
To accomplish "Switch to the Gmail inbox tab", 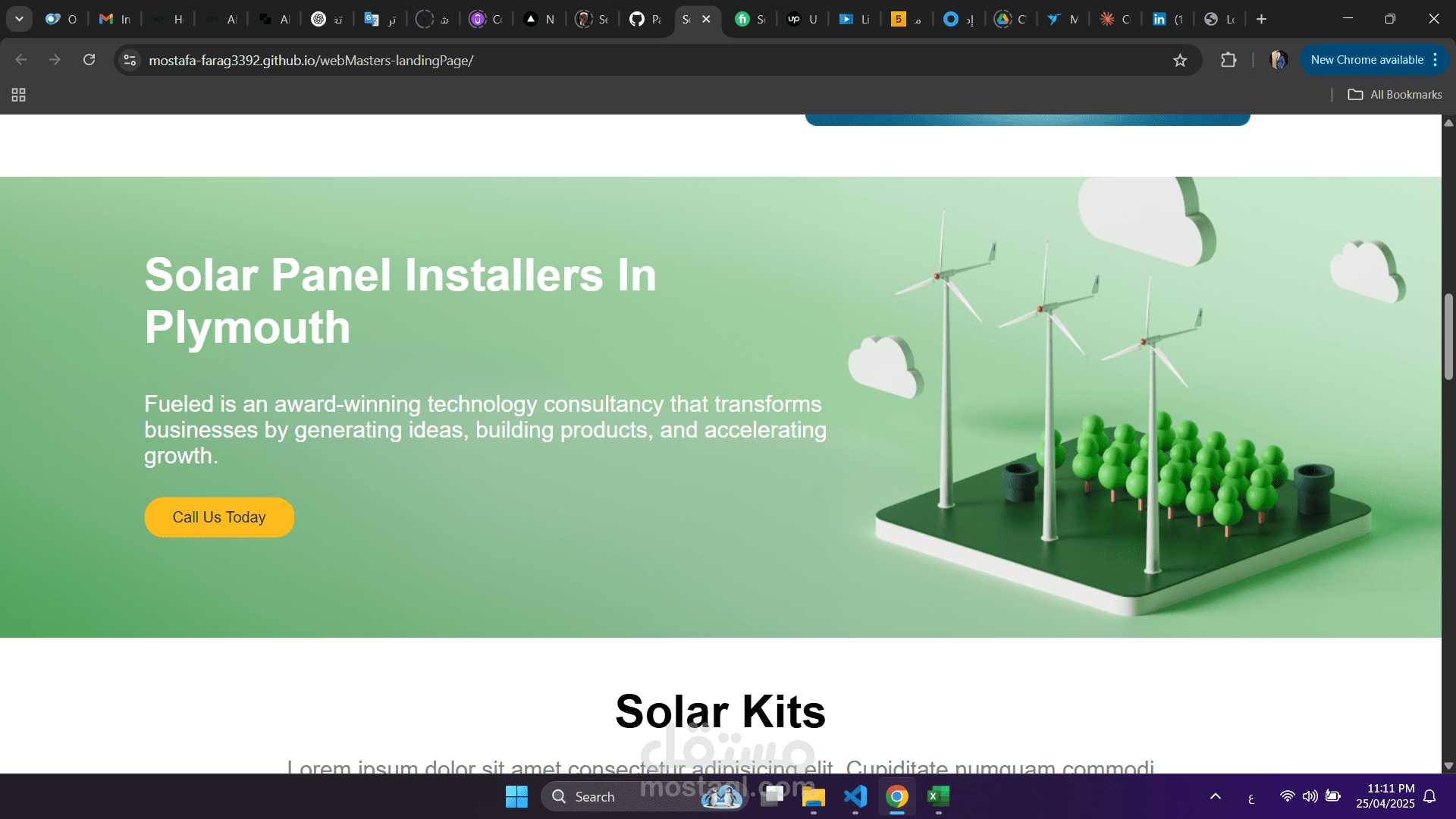I will coord(115,19).
